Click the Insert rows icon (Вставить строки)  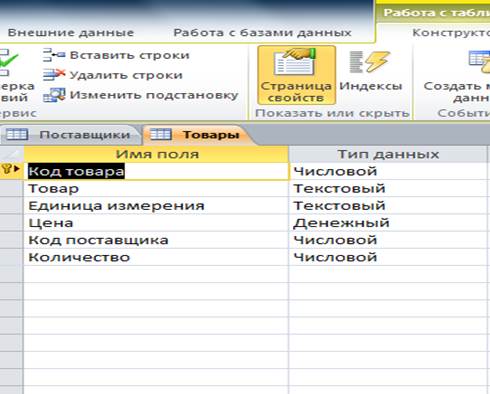tap(53, 55)
